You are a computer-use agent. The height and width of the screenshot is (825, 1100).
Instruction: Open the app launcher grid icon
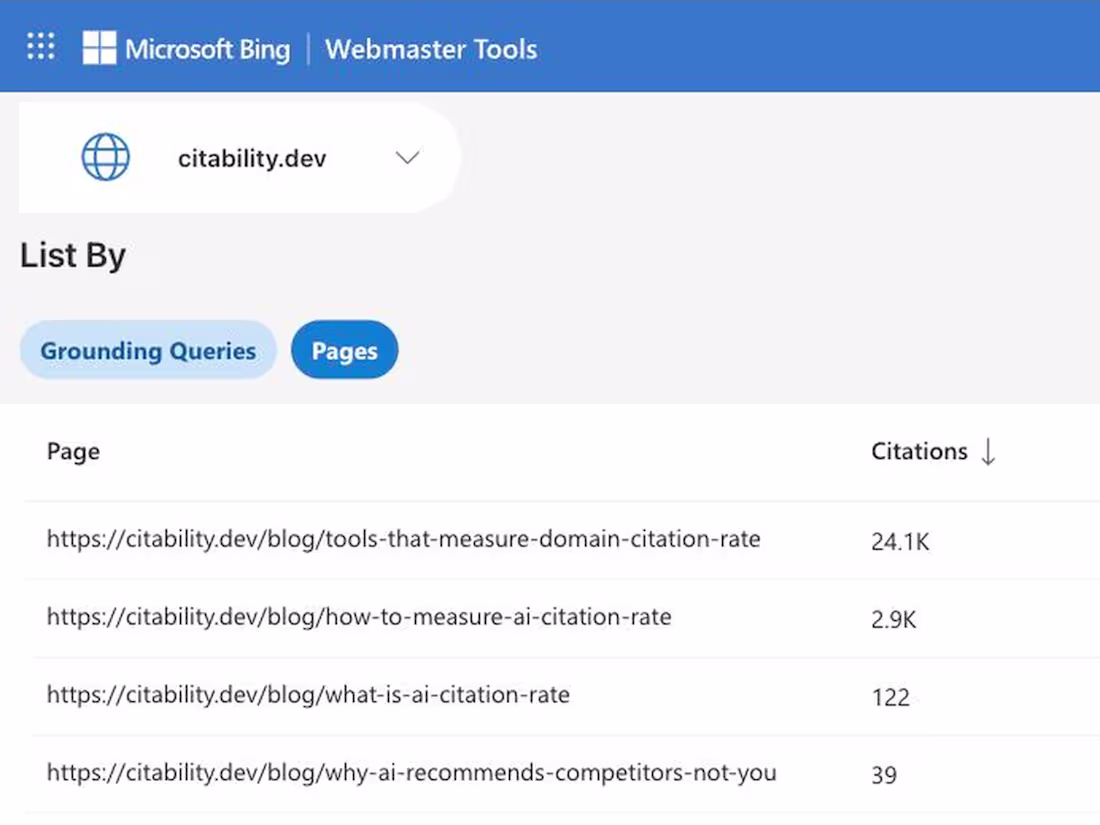pyautogui.click(x=41, y=46)
